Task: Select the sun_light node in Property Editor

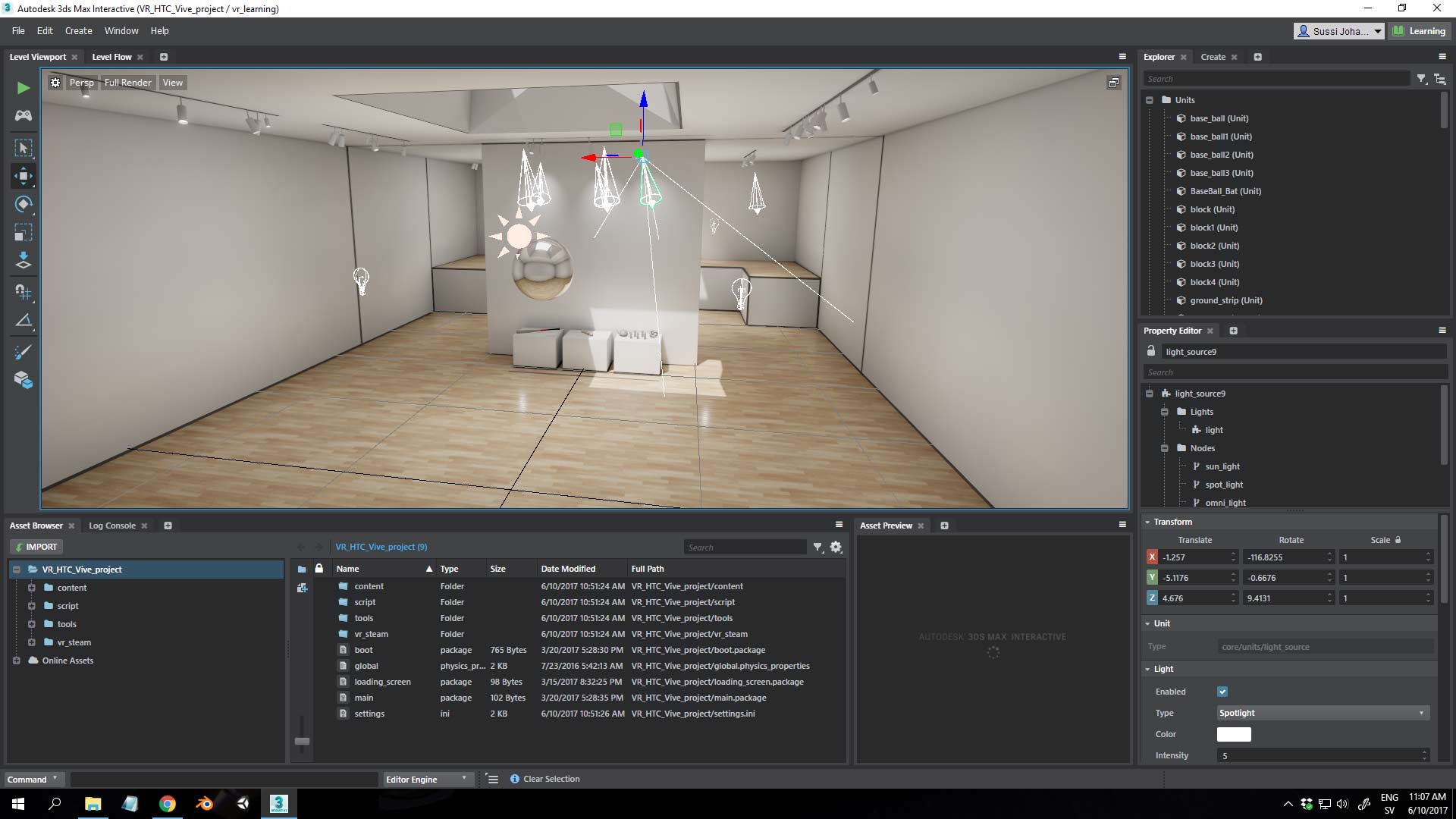Action: [1222, 466]
